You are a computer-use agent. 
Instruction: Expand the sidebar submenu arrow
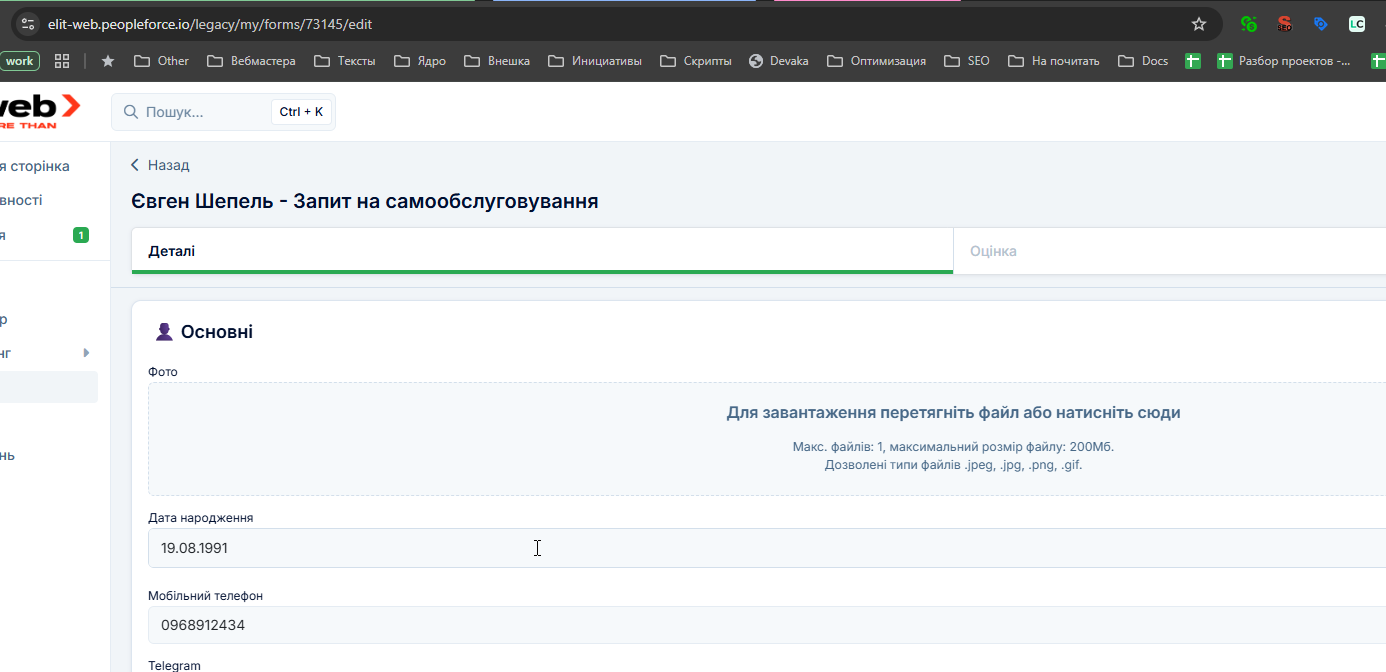tap(86, 353)
